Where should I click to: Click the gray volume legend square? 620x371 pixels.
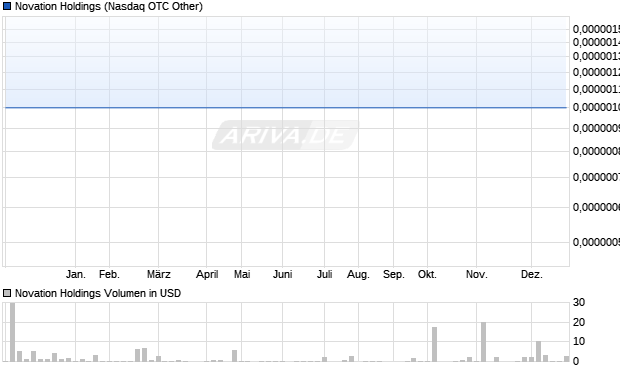coord(7,293)
